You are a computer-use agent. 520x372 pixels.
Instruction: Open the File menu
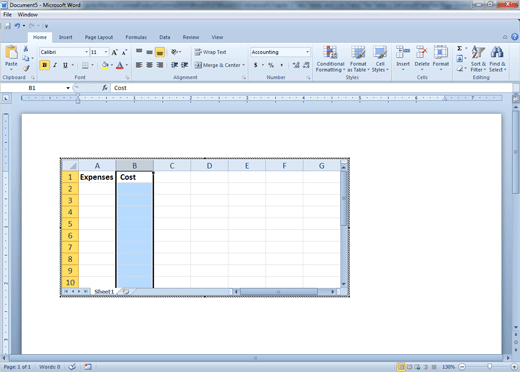[x=7, y=15]
